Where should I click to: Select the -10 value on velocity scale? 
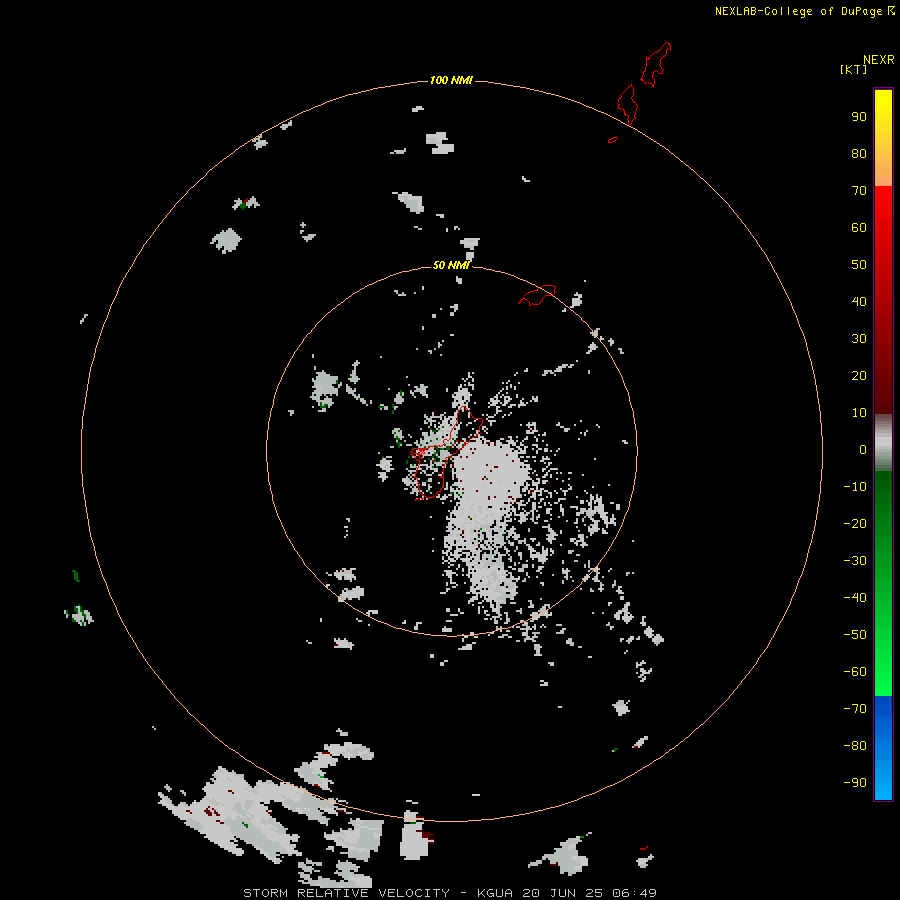[855, 487]
